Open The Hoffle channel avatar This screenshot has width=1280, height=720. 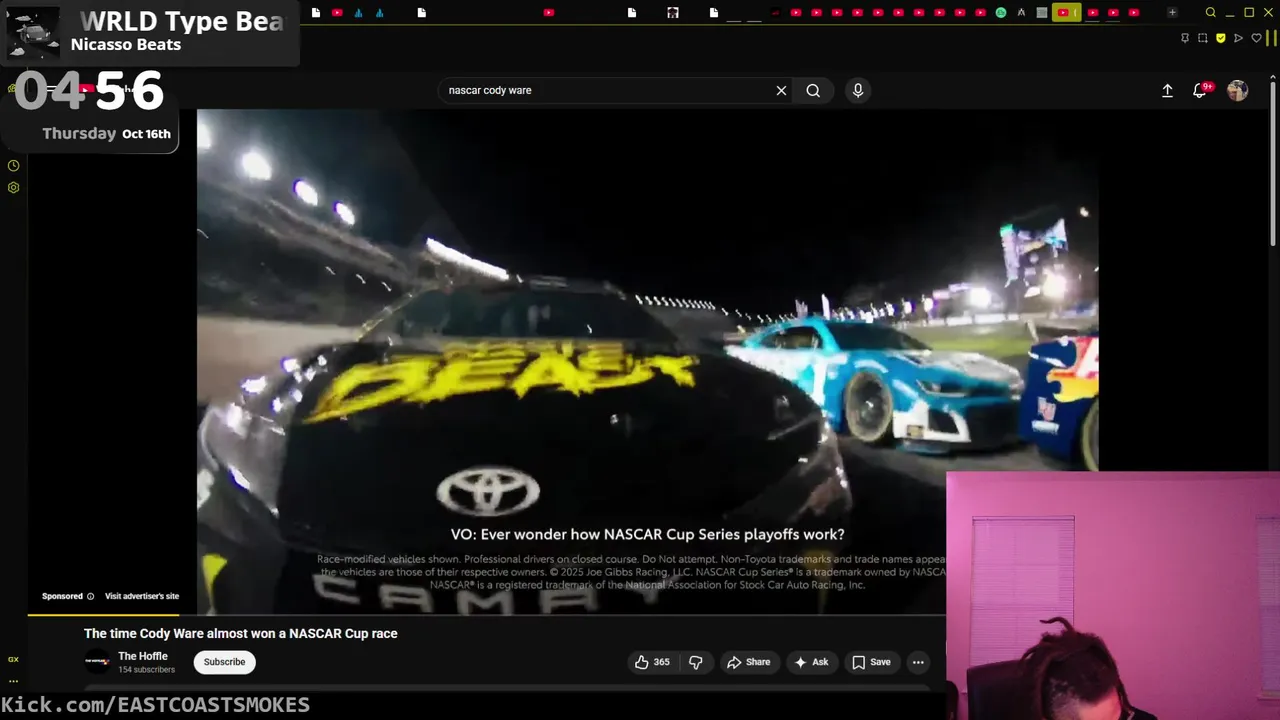click(97, 662)
